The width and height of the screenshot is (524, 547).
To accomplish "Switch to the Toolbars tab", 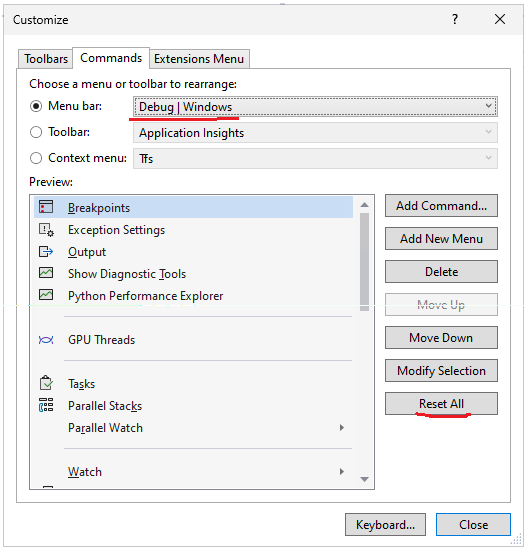I will pos(46,59).
